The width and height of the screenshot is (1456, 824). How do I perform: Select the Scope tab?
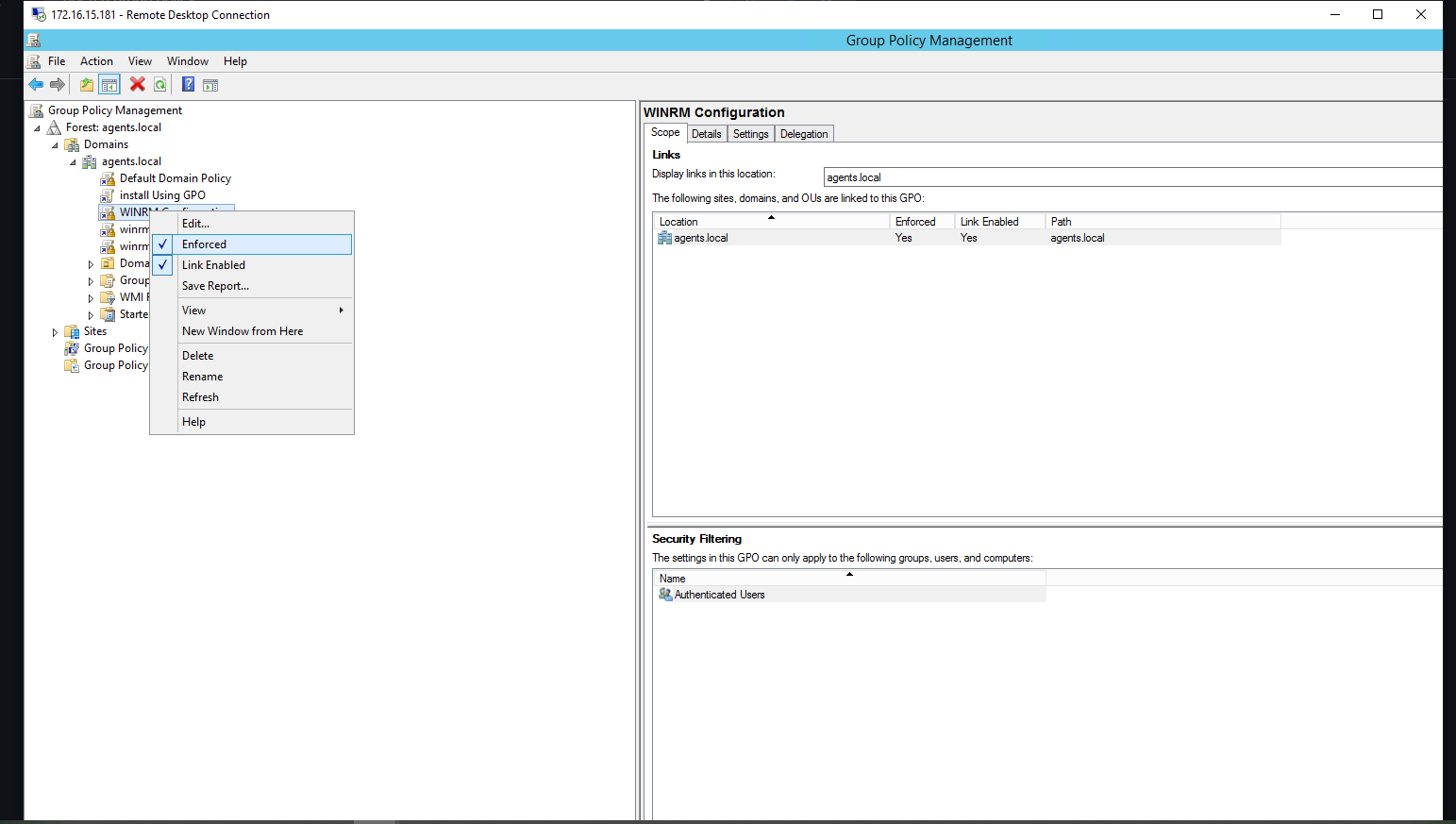665,133
